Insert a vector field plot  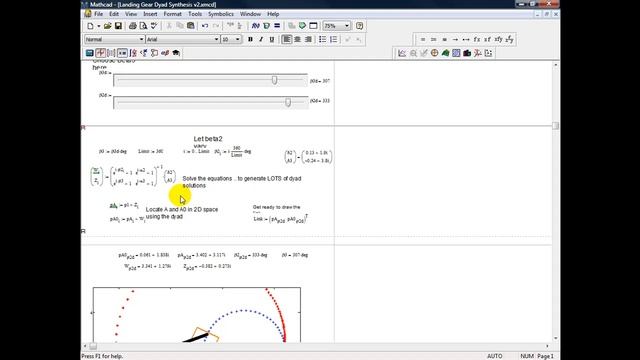[x=488, y=53]
